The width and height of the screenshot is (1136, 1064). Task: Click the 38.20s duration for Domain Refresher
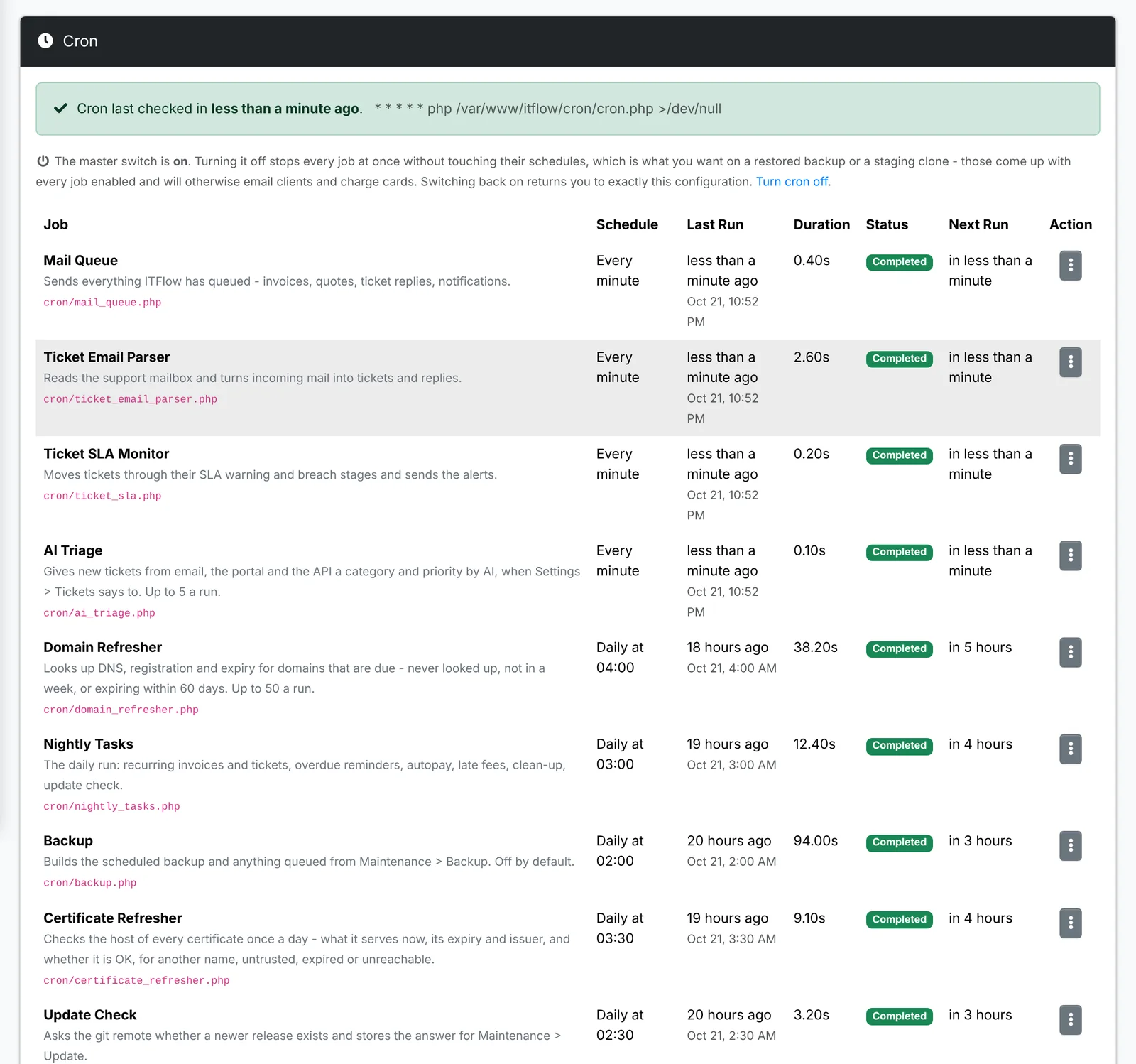[816, 647]
